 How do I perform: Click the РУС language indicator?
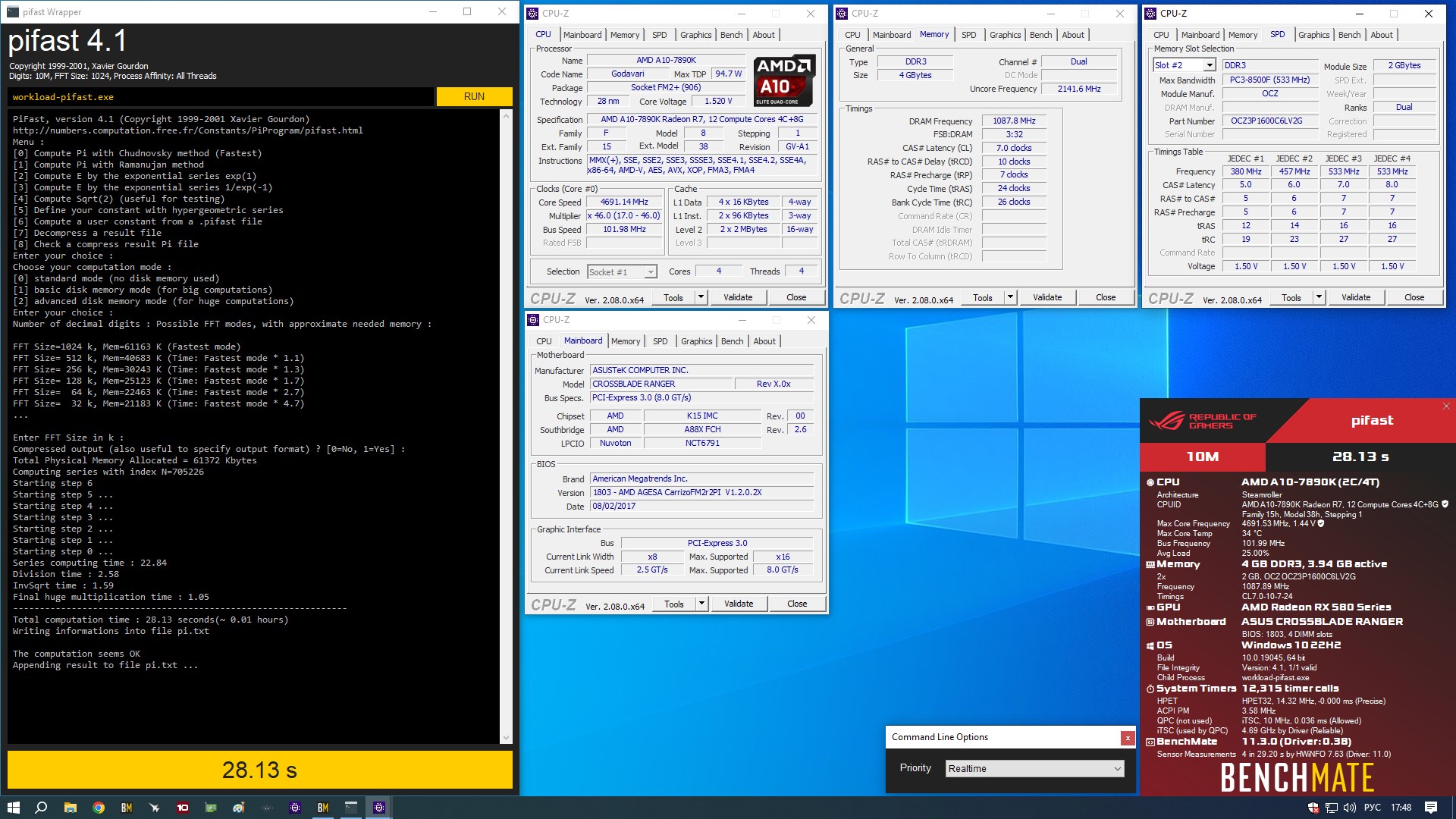pyautogui.click(x=1373, y=808)
